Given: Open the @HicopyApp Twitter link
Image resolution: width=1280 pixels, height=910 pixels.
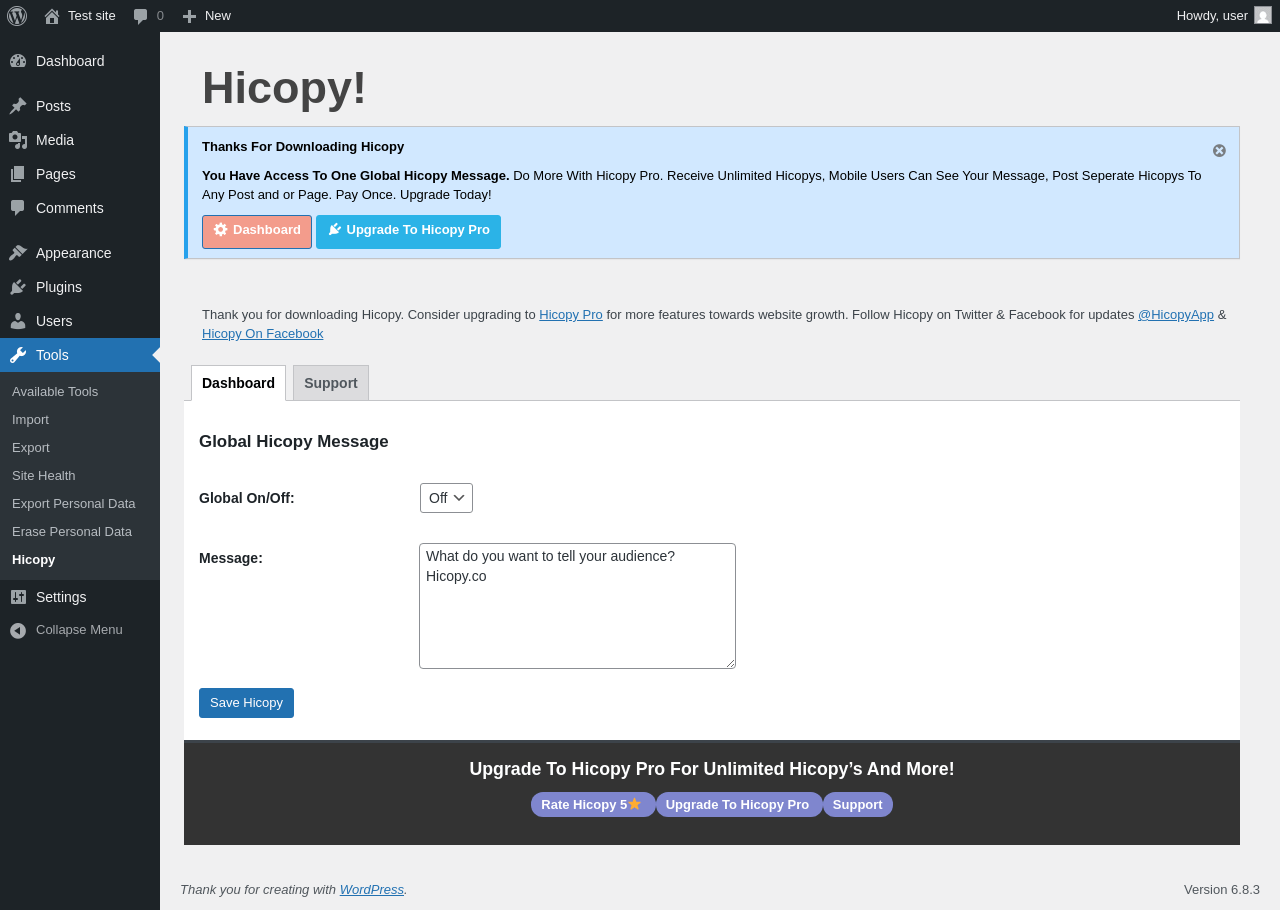Looking at the screenshot, I should 1176,314.
